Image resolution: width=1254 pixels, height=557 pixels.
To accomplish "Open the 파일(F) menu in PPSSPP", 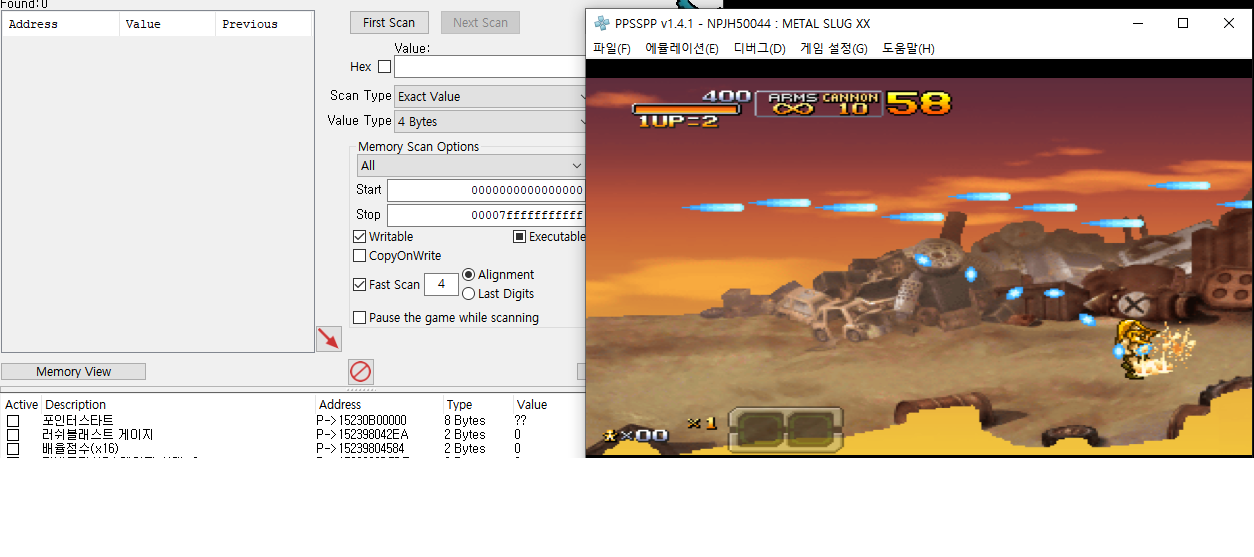I will (x=612, y=48).
